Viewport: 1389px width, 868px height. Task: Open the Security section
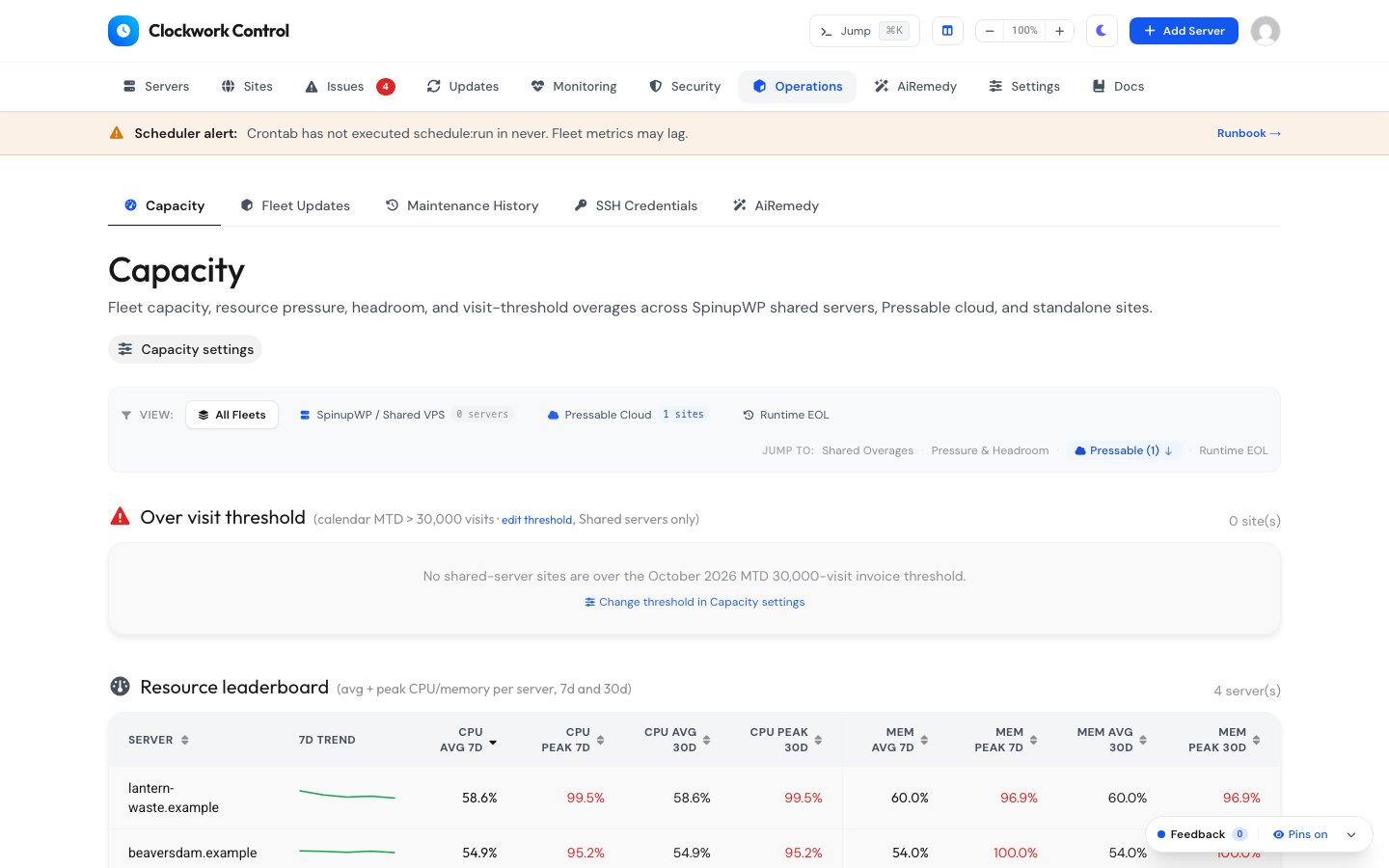[685, 87]
